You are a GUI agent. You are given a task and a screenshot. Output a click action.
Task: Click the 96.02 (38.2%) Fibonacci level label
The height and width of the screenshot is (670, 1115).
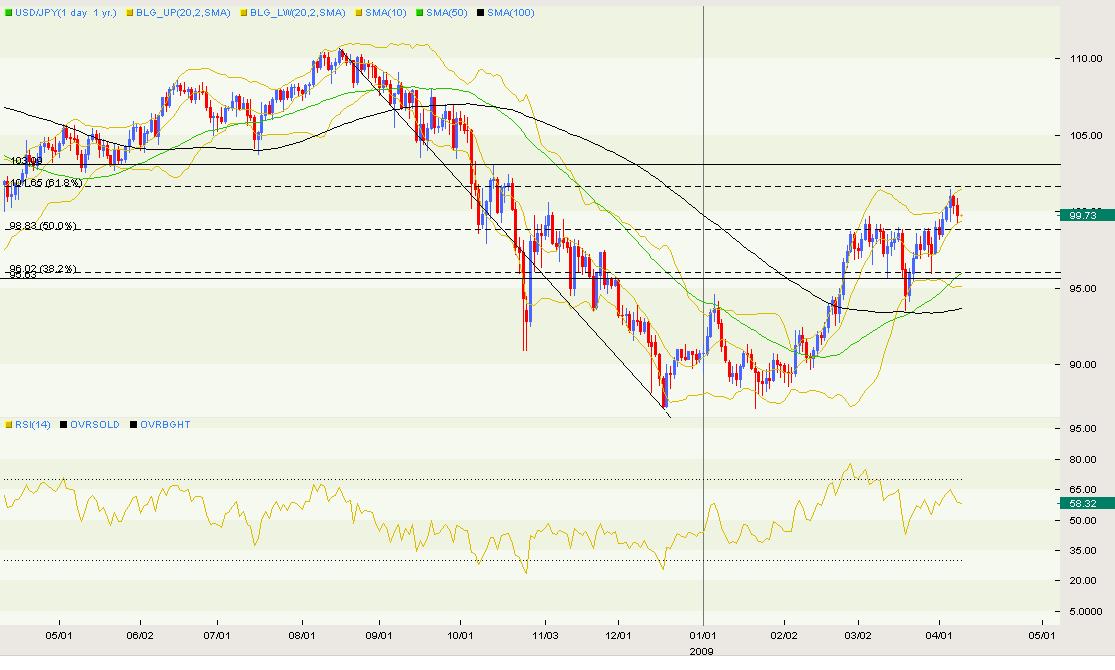43,269
